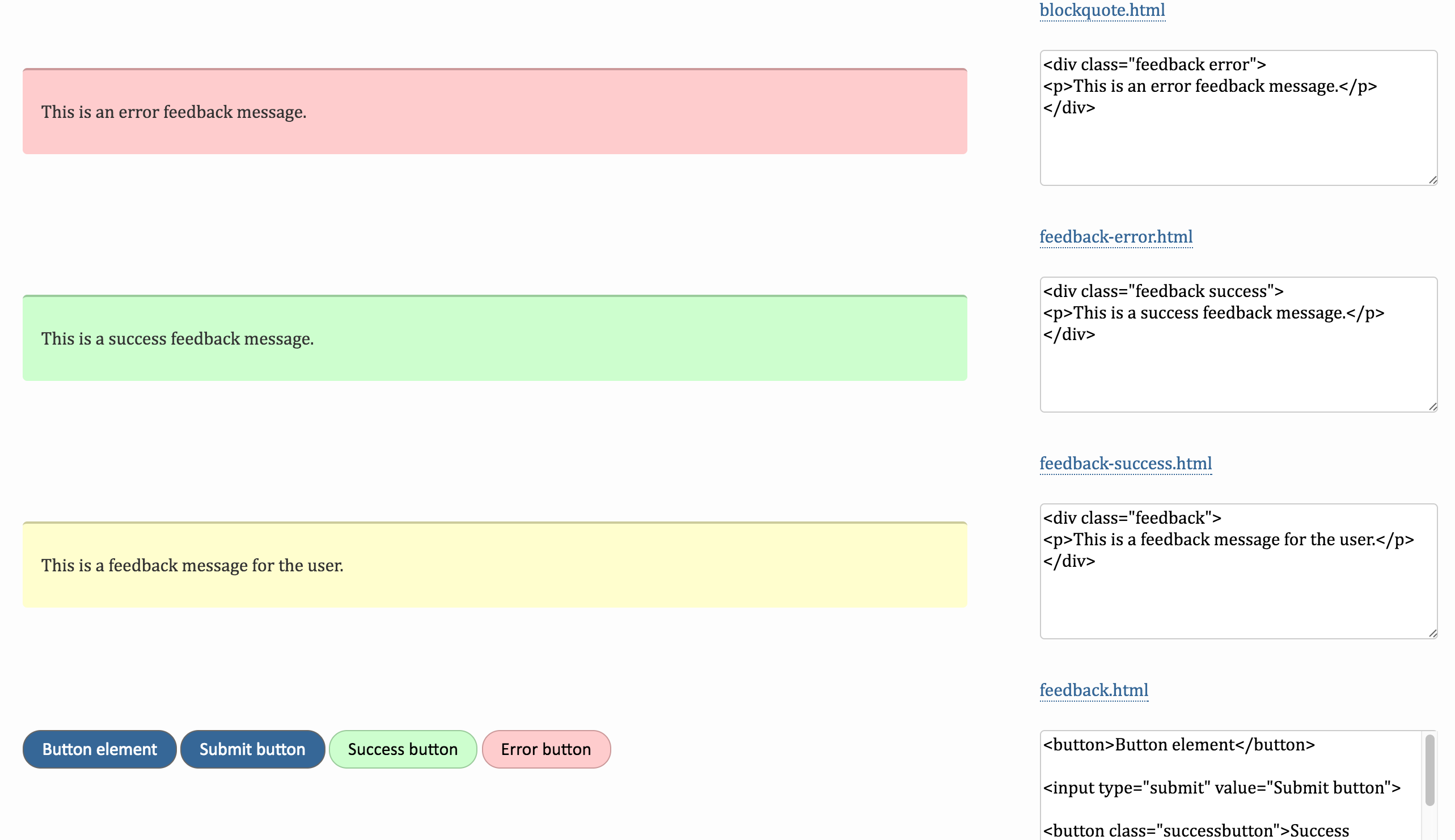
Task: Click 'This is a feedback message for the user.'
Action: click(x=192, y=566)
